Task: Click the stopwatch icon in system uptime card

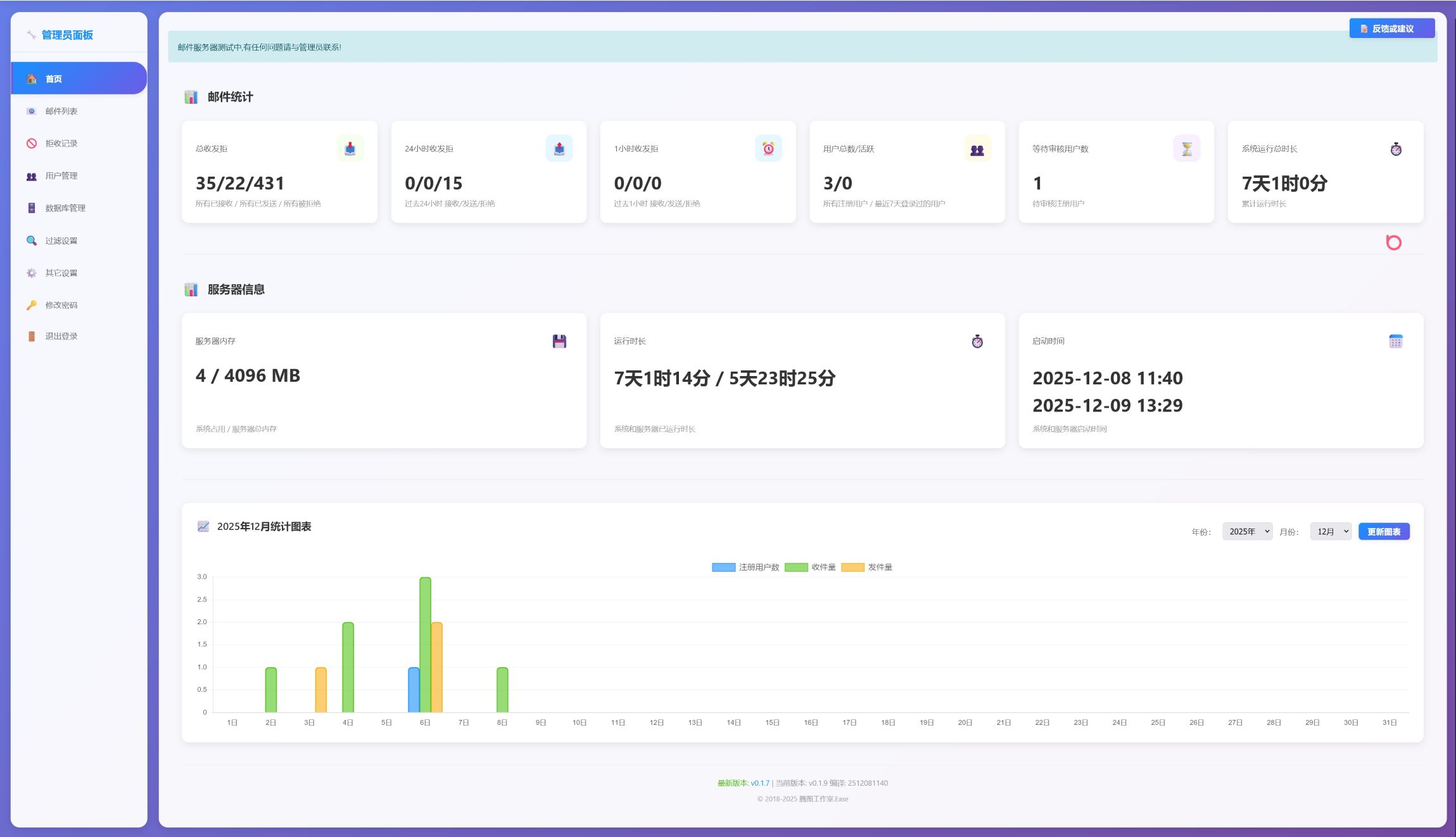Action: click(x=1396, y=149)
